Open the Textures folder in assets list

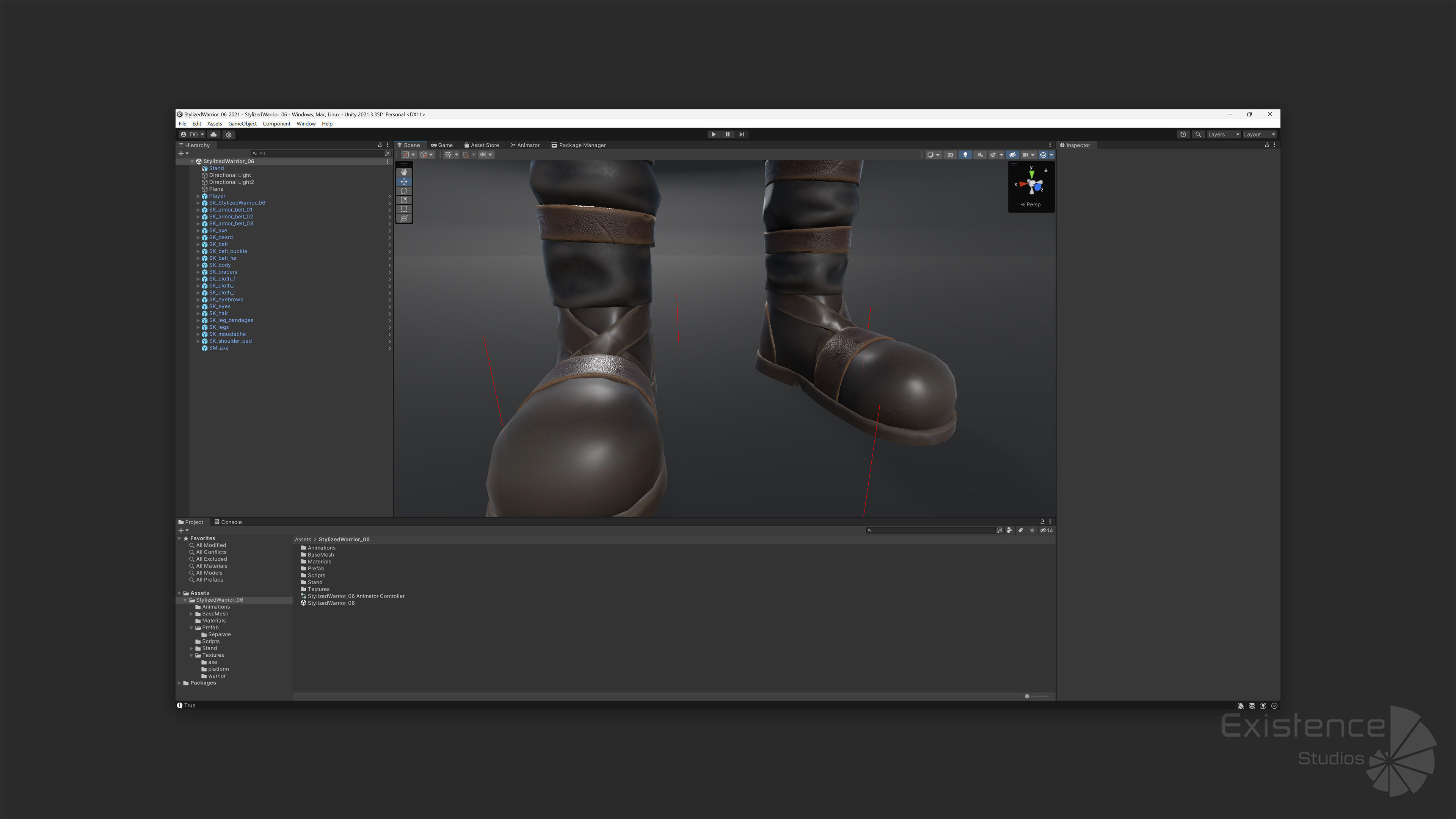318,589
